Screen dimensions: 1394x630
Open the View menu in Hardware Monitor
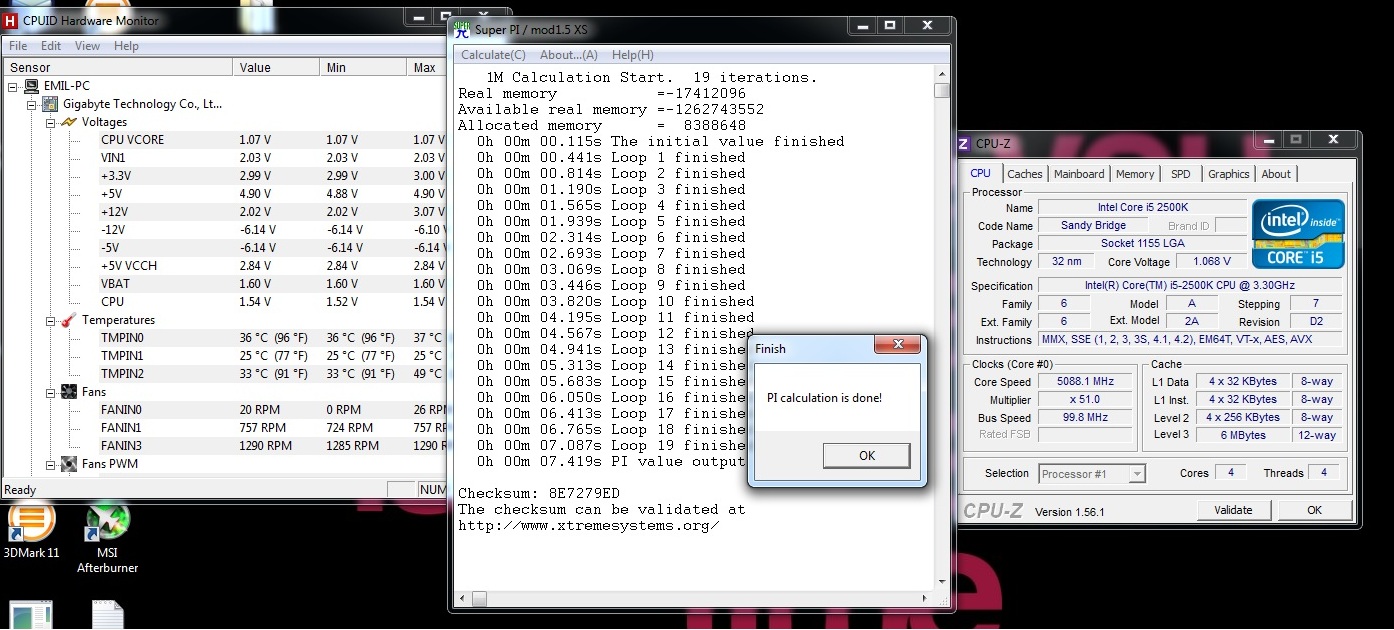point(87,45)
